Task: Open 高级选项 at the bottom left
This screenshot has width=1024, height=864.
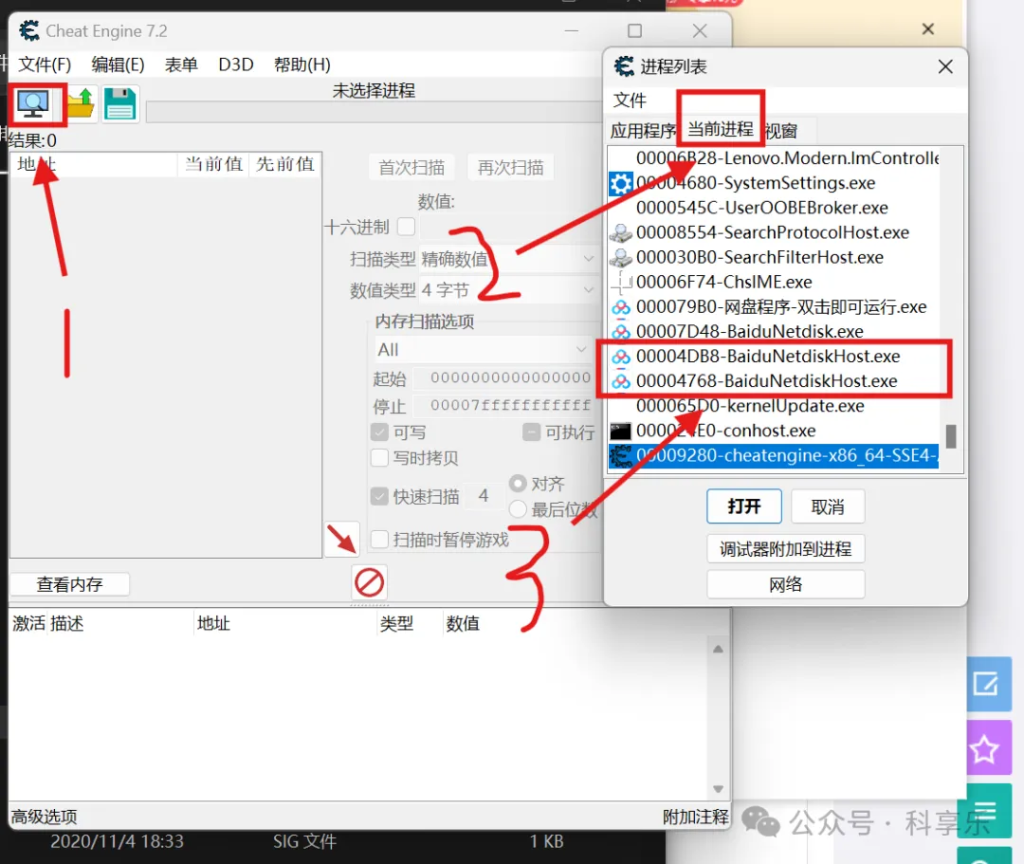Action: 44,816
